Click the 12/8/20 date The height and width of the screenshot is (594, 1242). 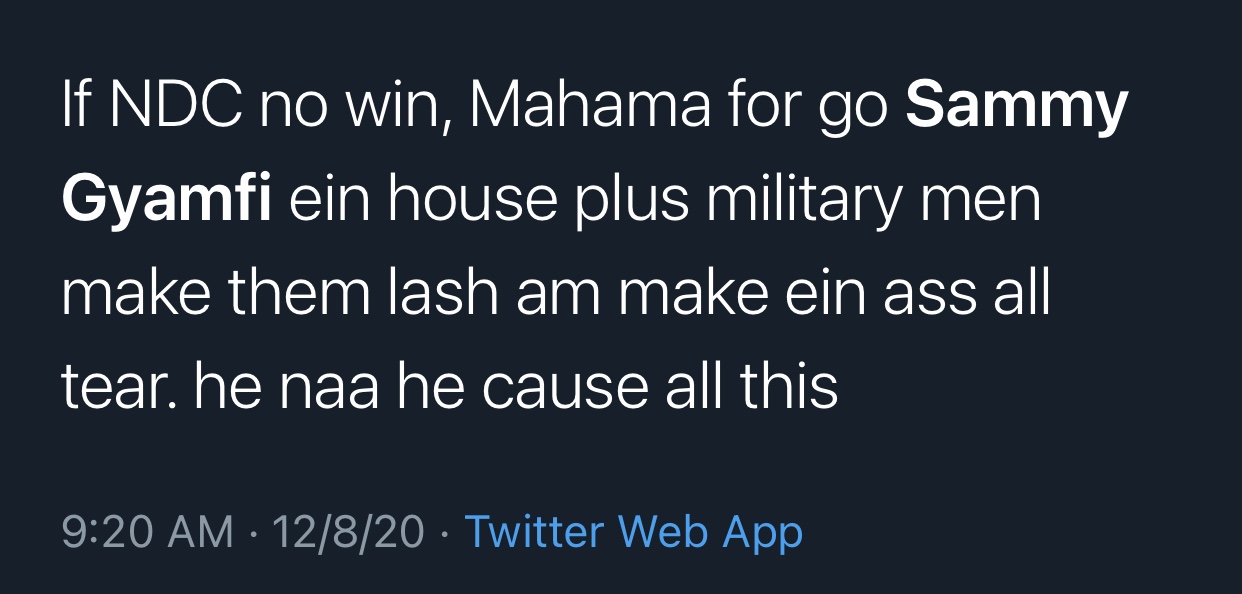[x=348, y=532]
